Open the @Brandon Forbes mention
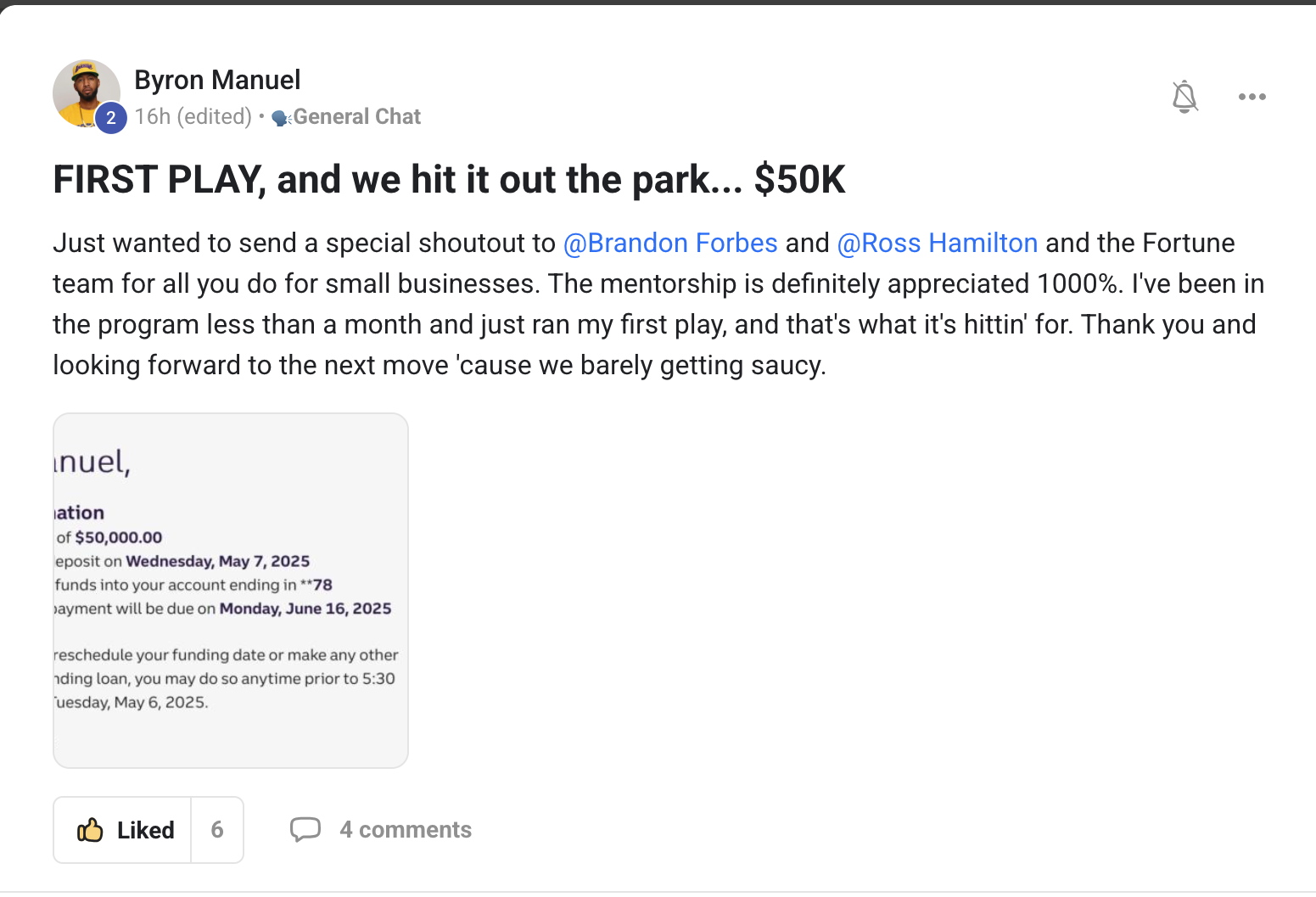The image size is (1316, 897). coord(670,243)
